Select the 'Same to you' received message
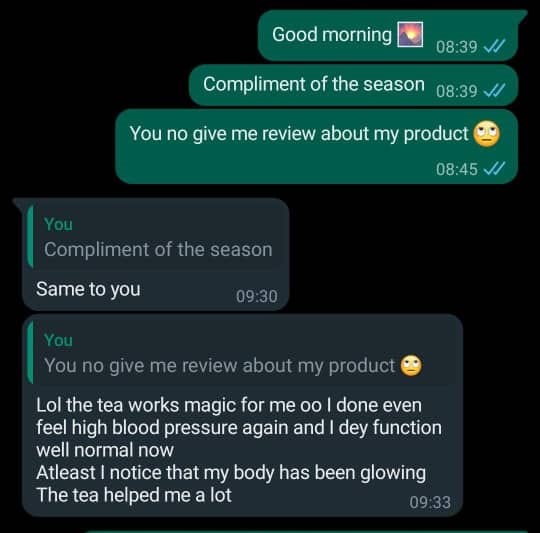The height and width of the screenshot is (533, 540). [x=156, y=254]
